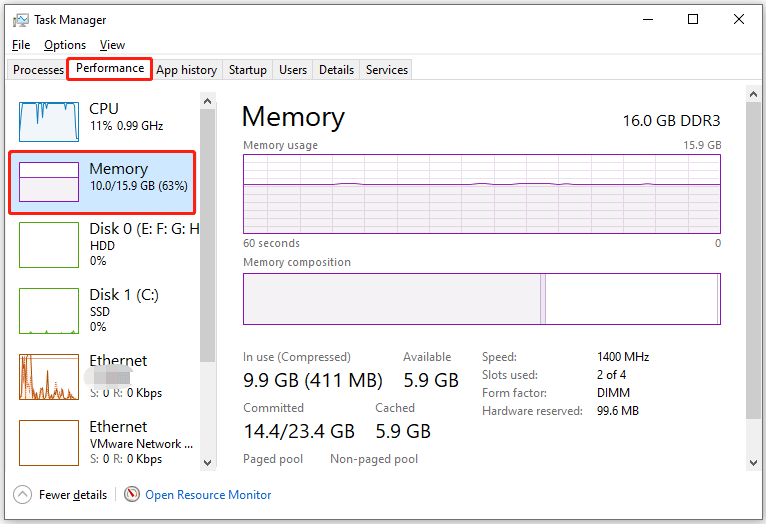Open the VMware Network Ethernet graph
Image resolution: width=766 pixels, height=524 pixels.
coord(49,443)
